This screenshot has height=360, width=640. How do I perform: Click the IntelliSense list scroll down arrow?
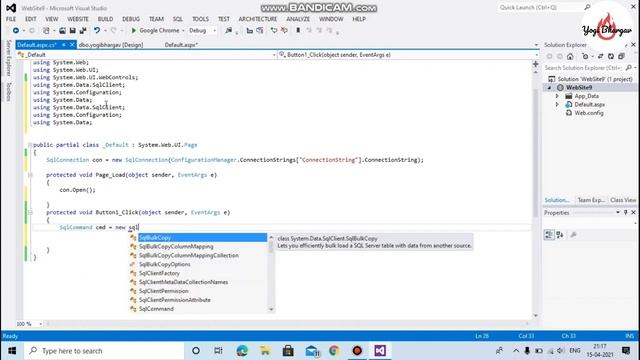271,310
